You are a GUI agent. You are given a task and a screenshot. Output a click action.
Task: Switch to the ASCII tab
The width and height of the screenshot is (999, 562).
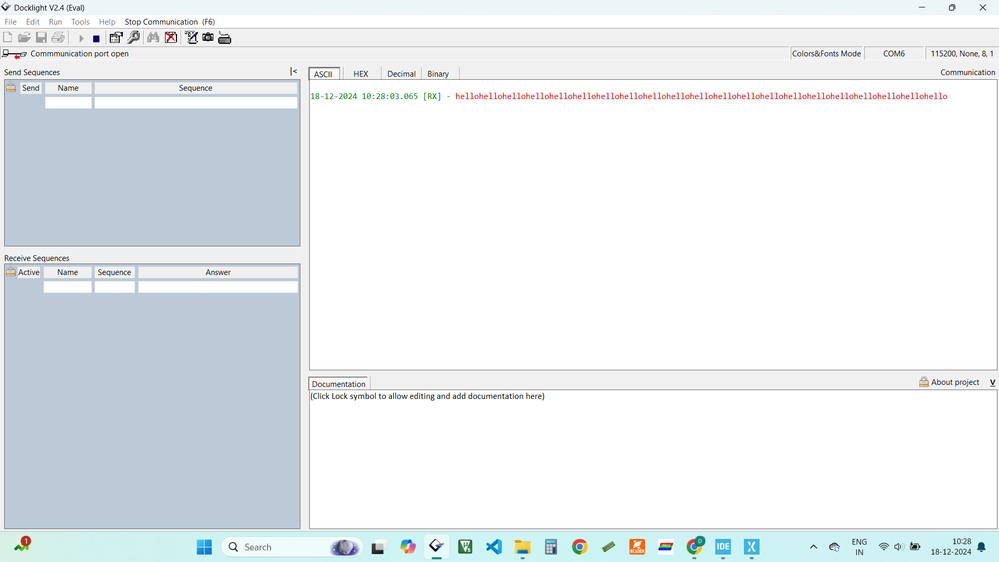(x=323, y=74)
